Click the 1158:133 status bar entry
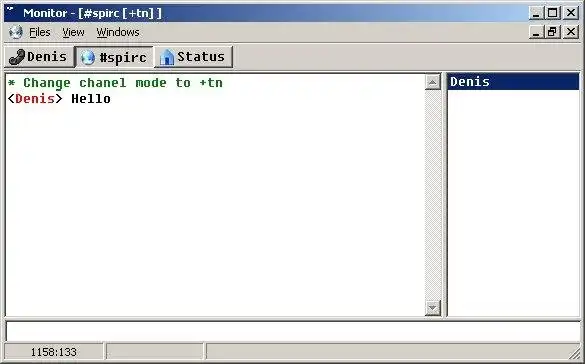585x364 pixels. (53, 352)
